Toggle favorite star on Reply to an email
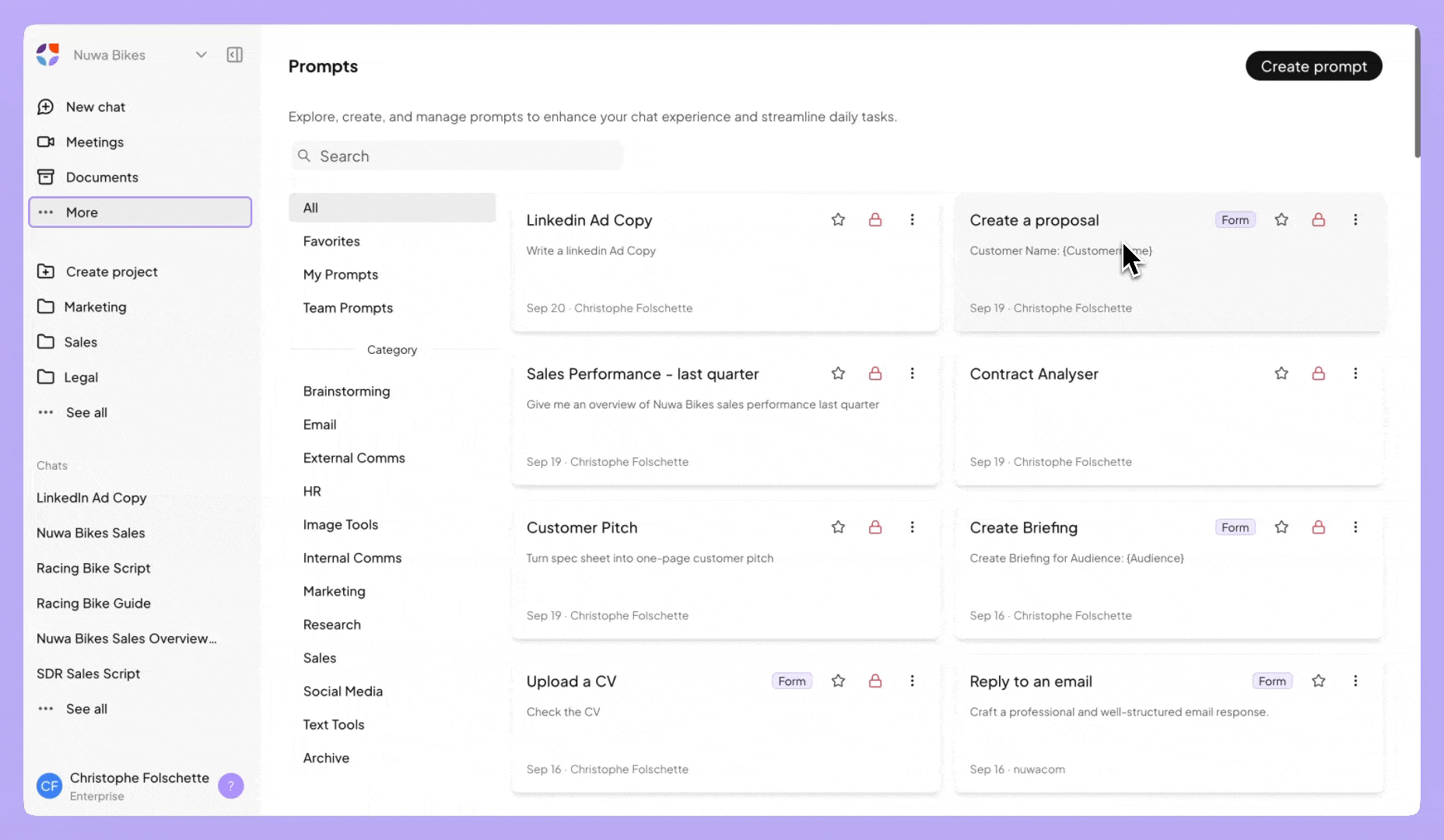Image resolution: width=1444 pixels, height=840 pixels. tap(1318, 681)
